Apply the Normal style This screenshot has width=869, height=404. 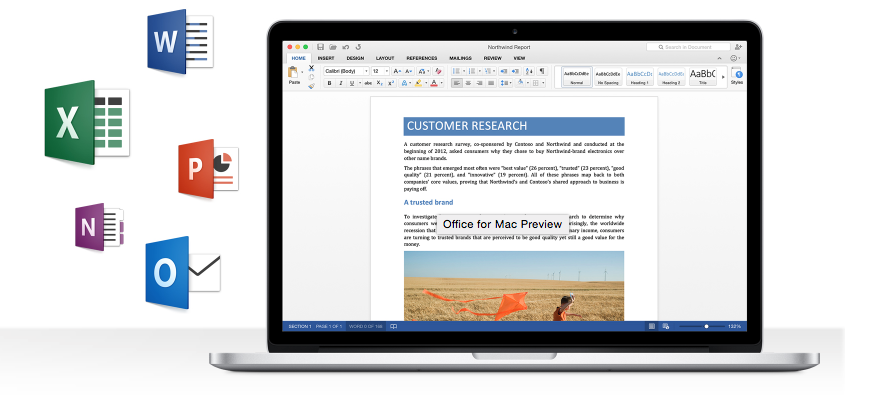[x=577, y=76]
